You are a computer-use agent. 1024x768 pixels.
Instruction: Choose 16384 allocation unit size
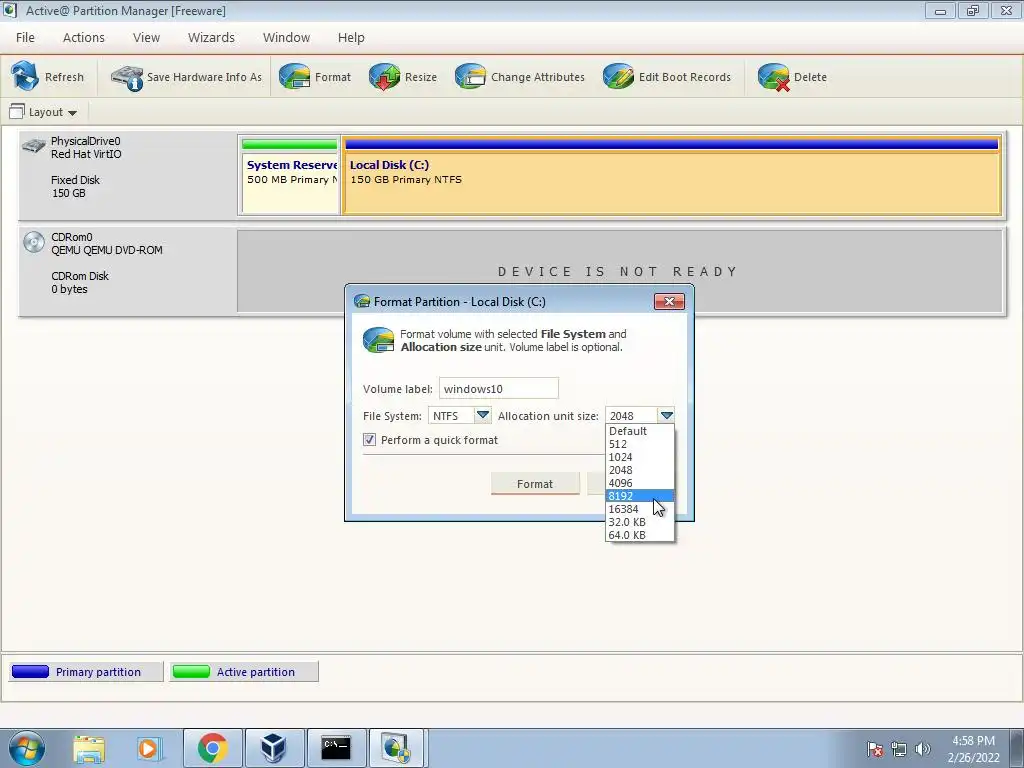click(639, 509)
